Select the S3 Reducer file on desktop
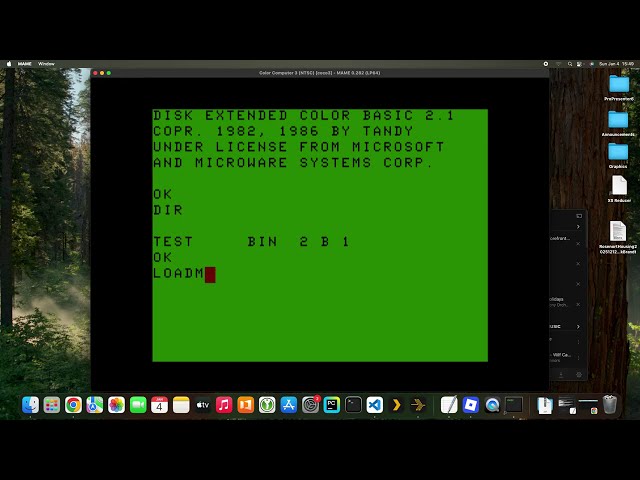Image resolution: width=640 pixels, height=480 pixels. [x=619, y=185]
